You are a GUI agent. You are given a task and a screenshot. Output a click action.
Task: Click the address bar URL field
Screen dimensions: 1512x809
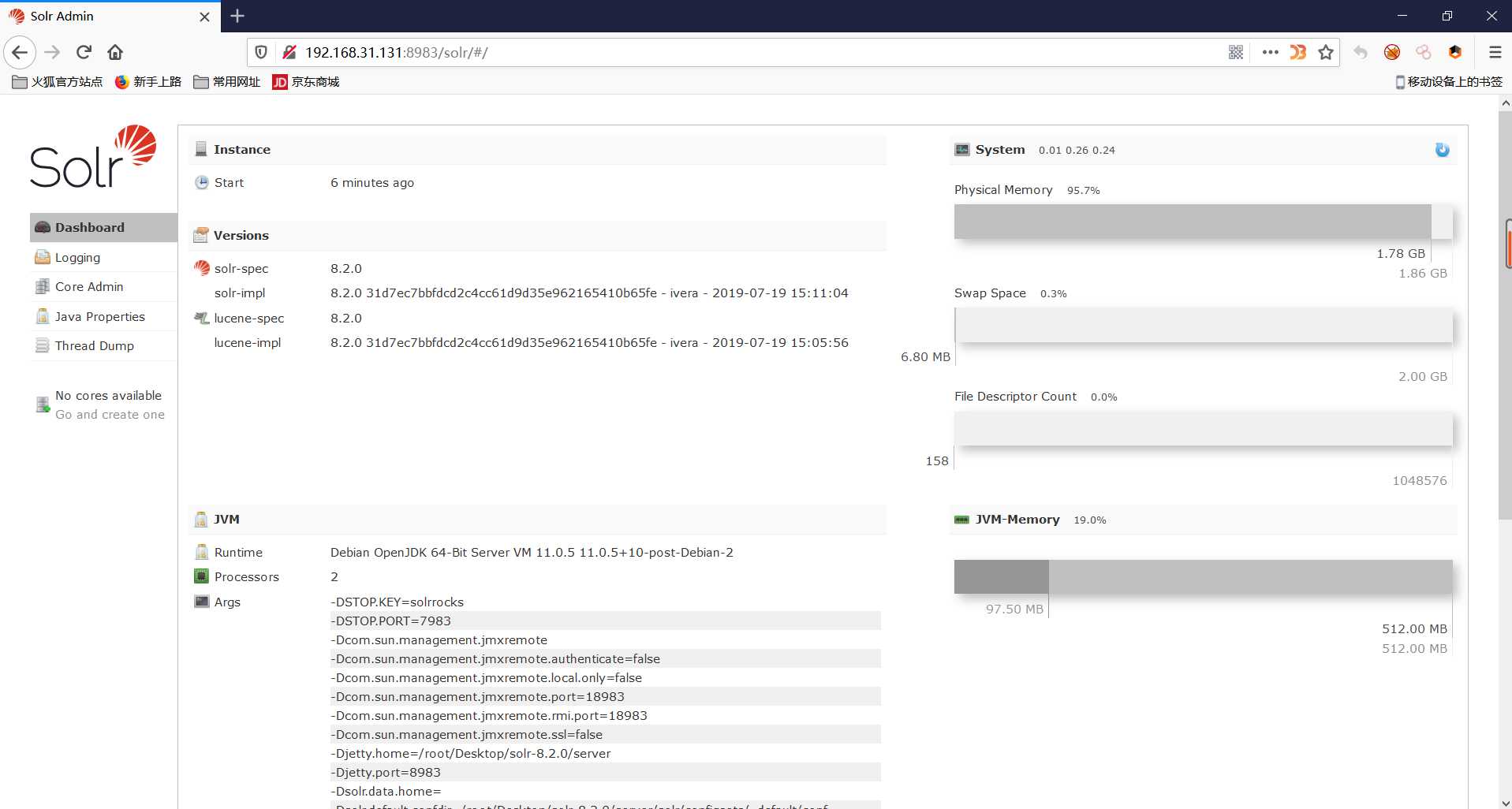[757, 52]
